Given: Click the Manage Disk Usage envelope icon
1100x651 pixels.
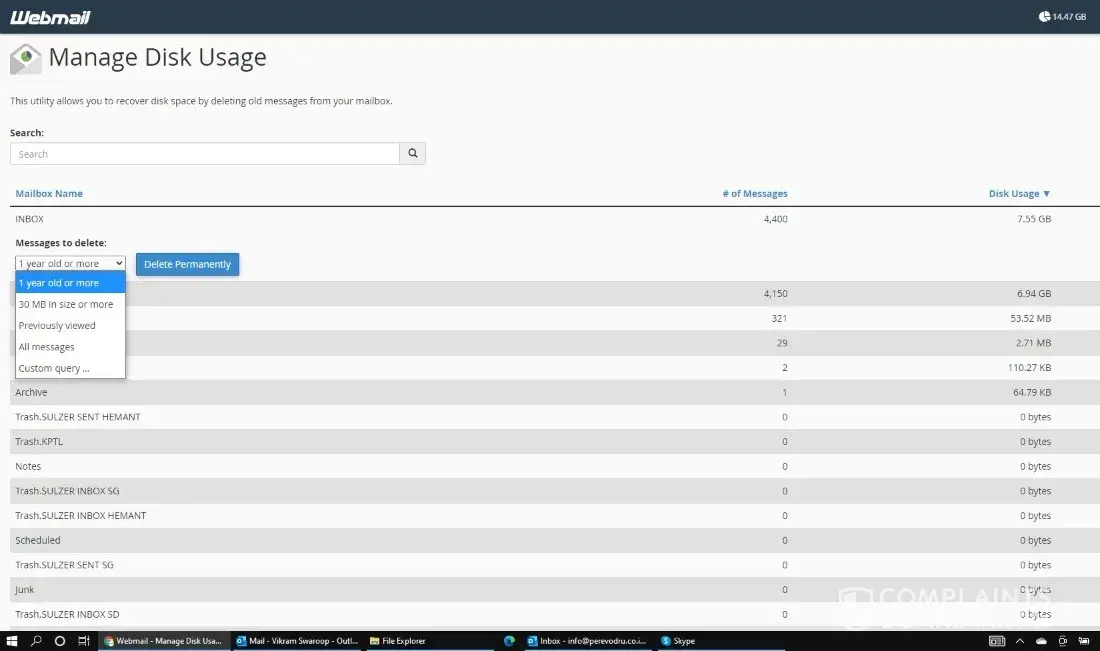Looking at the screenshot, I should tap(26, 59).
